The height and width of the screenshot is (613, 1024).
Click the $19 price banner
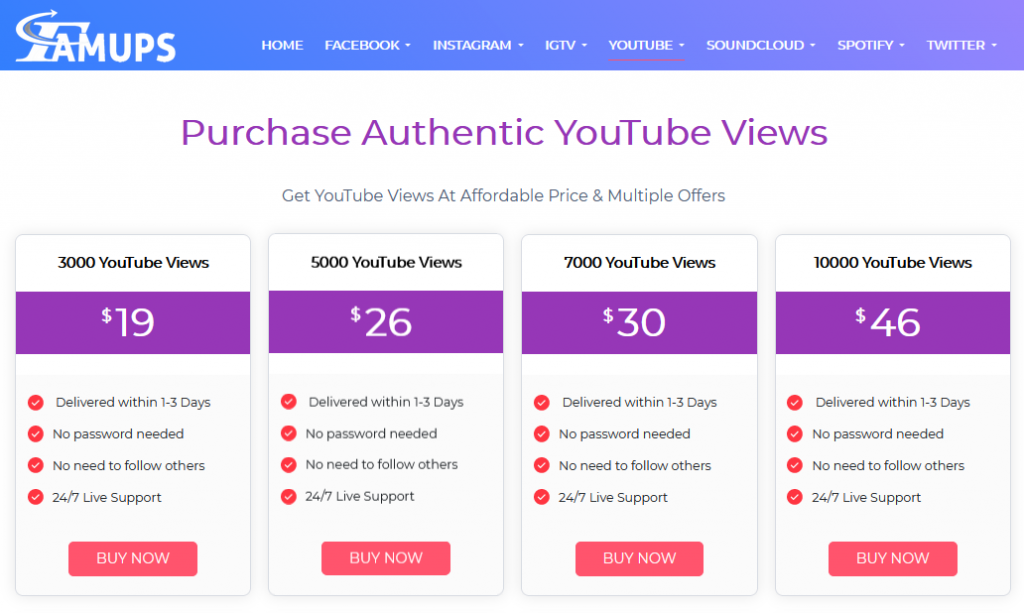click(x=133, y=322)
